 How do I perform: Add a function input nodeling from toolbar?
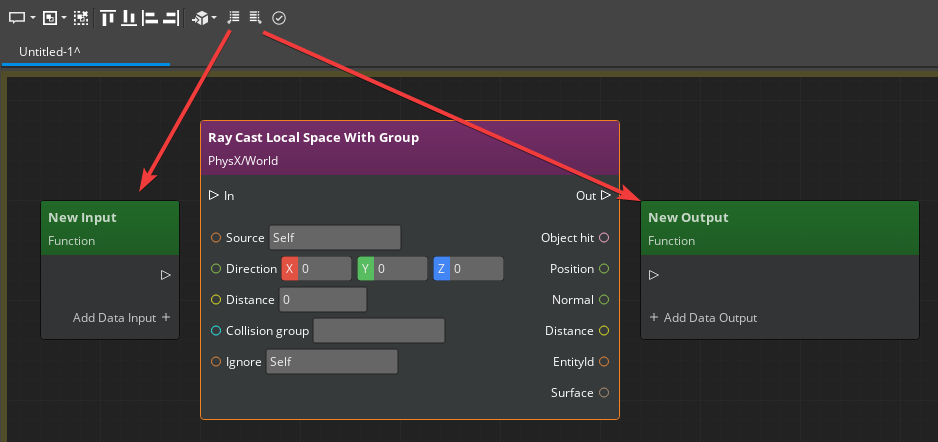tap(233, 18)
